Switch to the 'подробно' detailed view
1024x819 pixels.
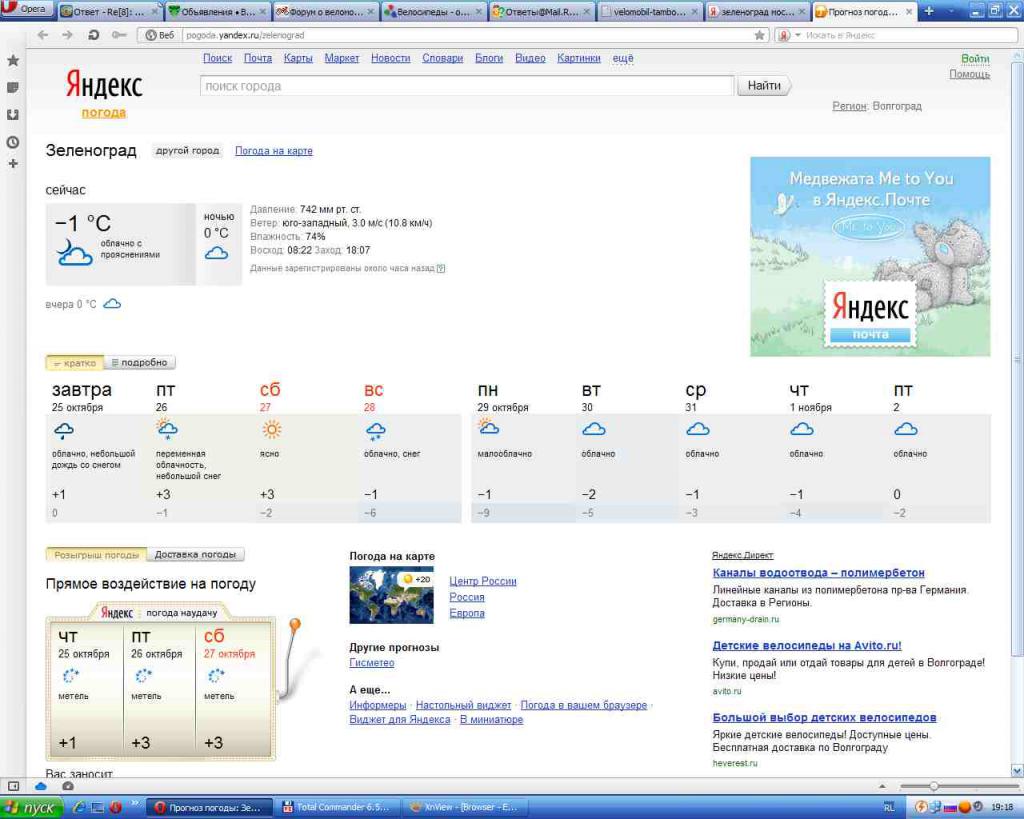click(139, 362)
